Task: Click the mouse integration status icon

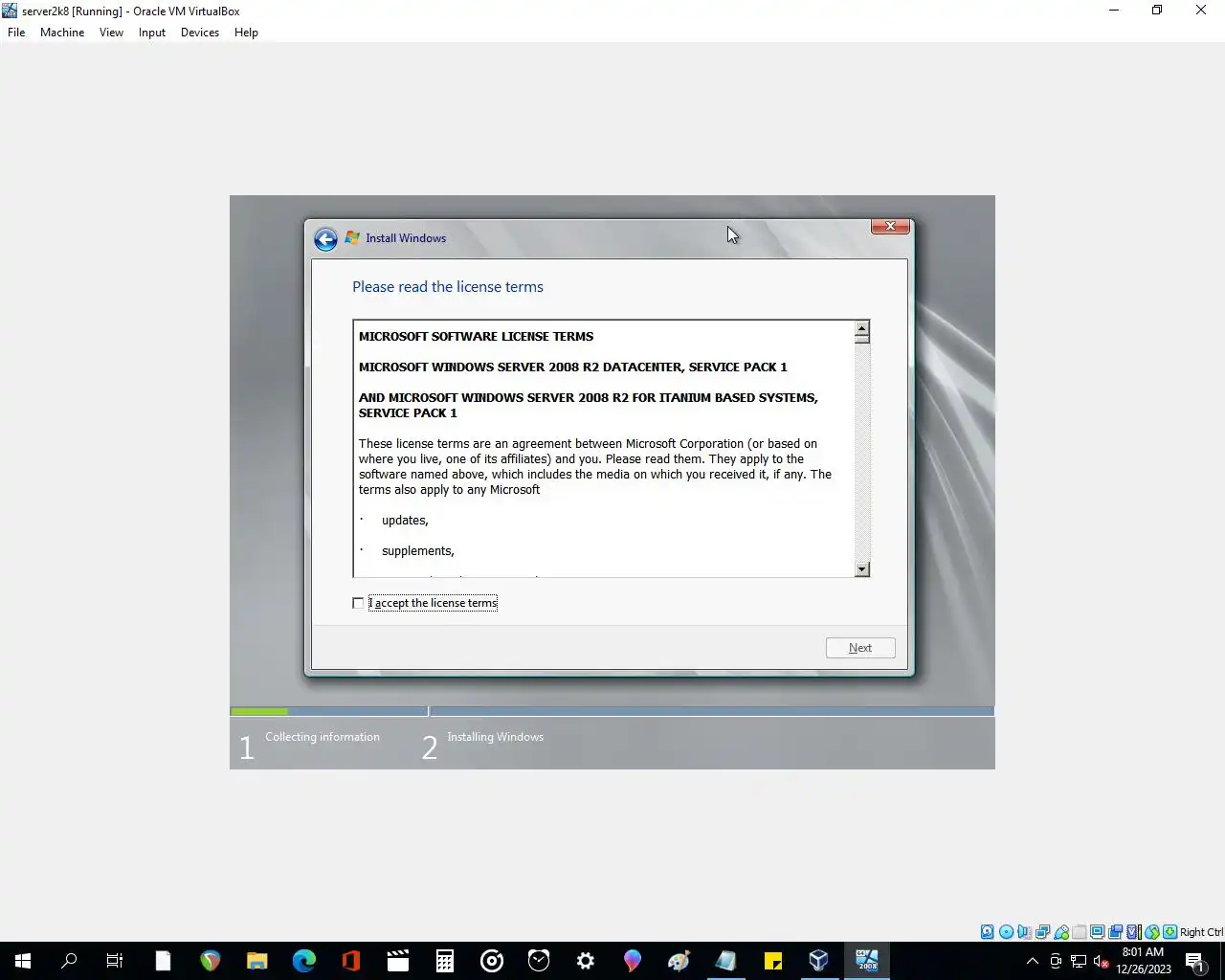Action: tap(1151, 931)
